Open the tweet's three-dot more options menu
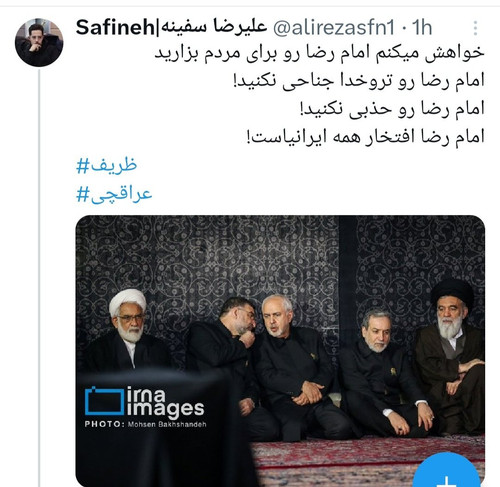 point(475,28)
